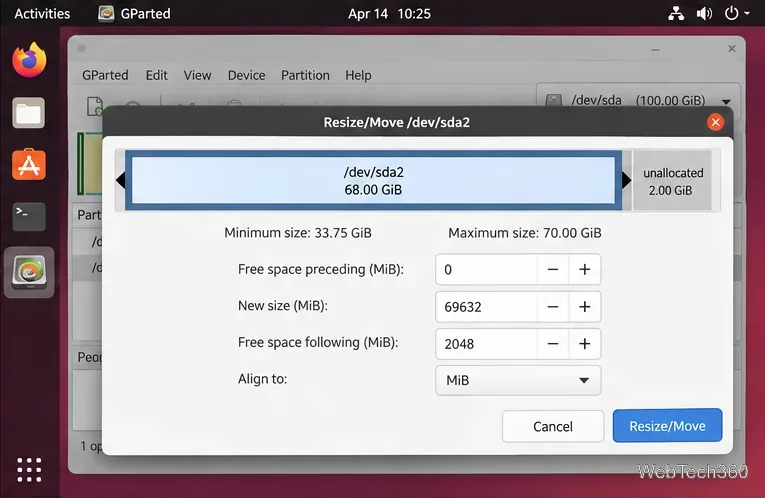Open the Device menu
Image resolution: width=765 pixels, height=498 pixels.
click(x=246, y=75)
